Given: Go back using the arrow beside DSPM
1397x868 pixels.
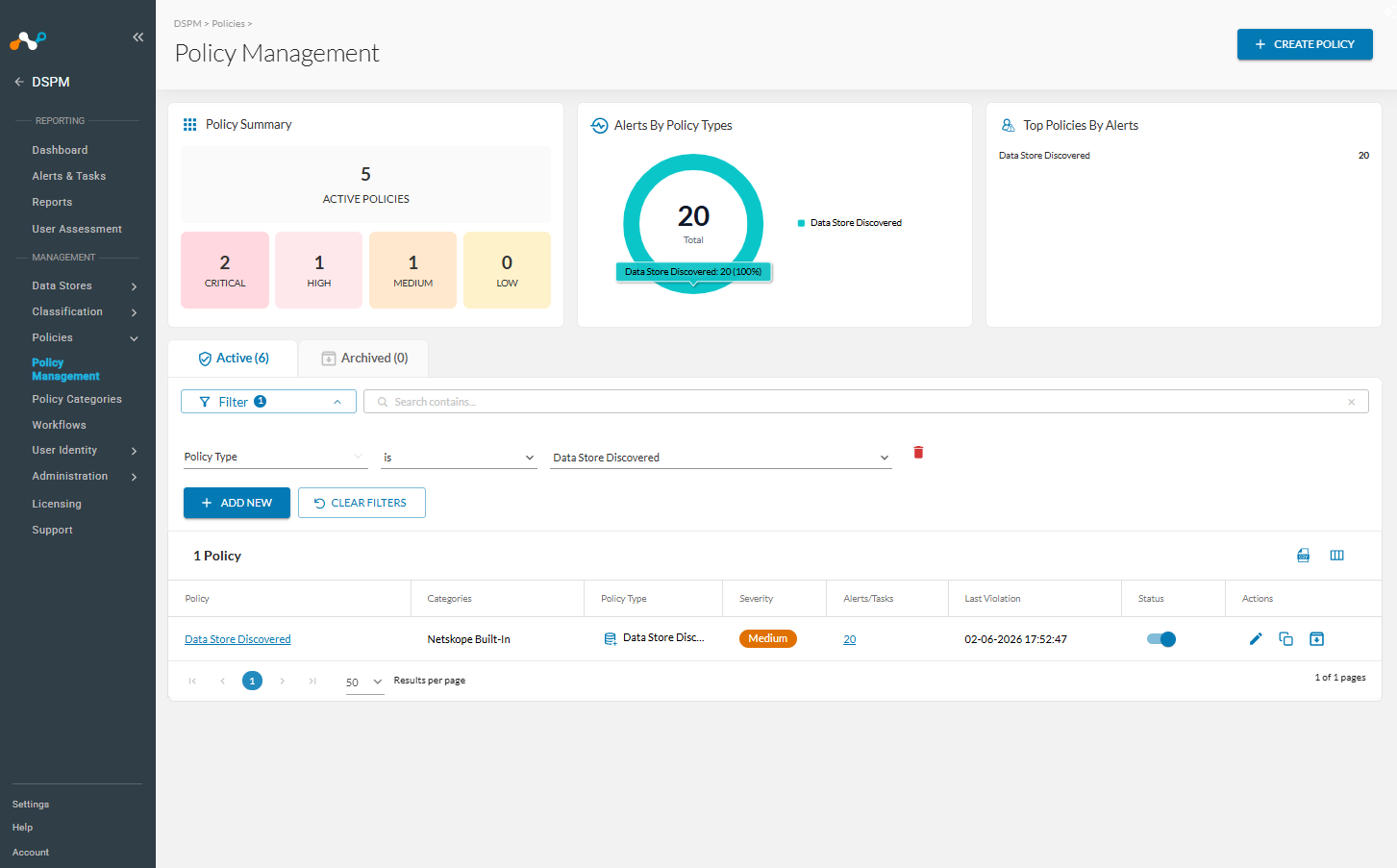Looking at the screenshot, I should [x=19, y=82].
